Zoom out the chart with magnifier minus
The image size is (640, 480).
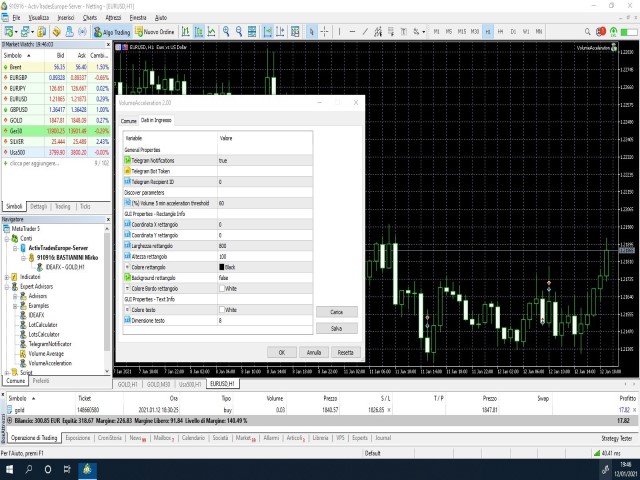tap(239, 31)
